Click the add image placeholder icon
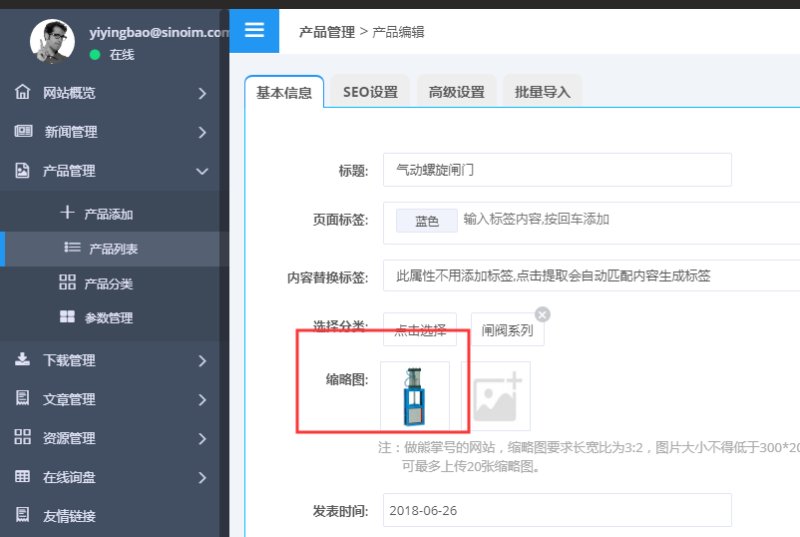The height and width of the screenshot is (537, 800). pos(496,396)
